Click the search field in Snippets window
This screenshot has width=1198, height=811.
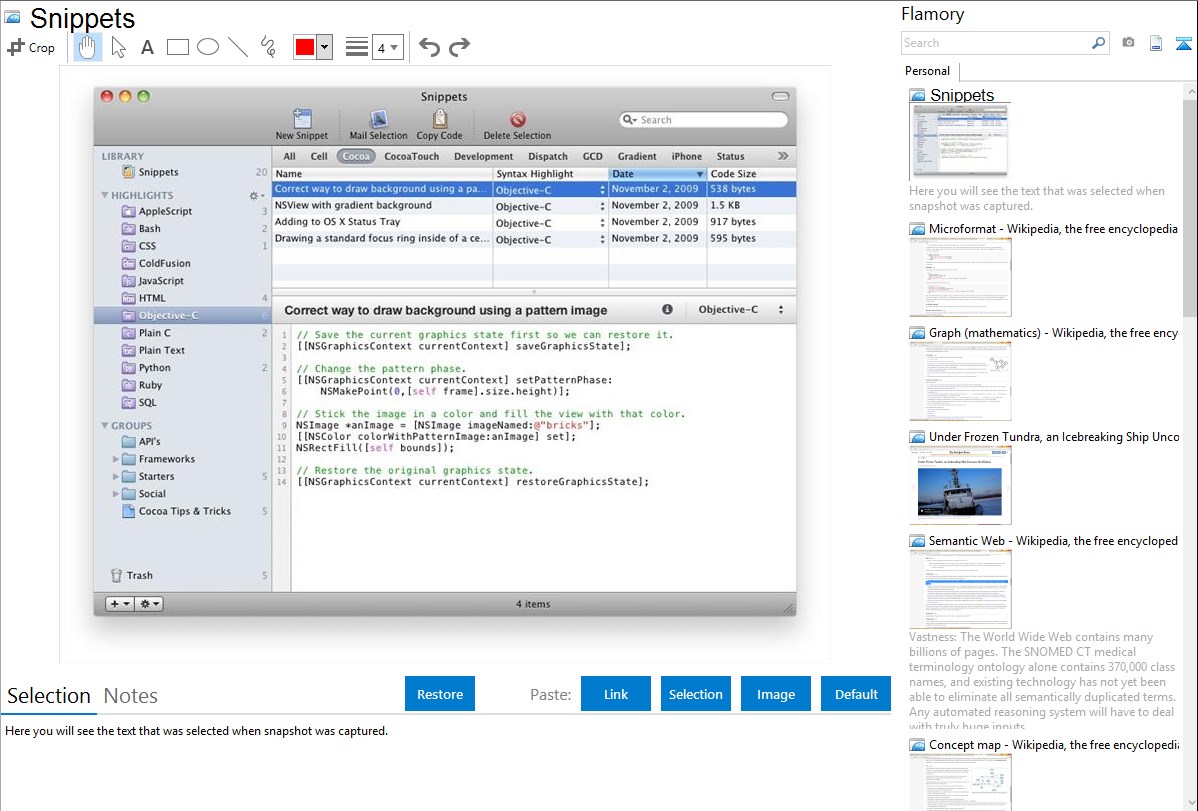coord(704,120)
